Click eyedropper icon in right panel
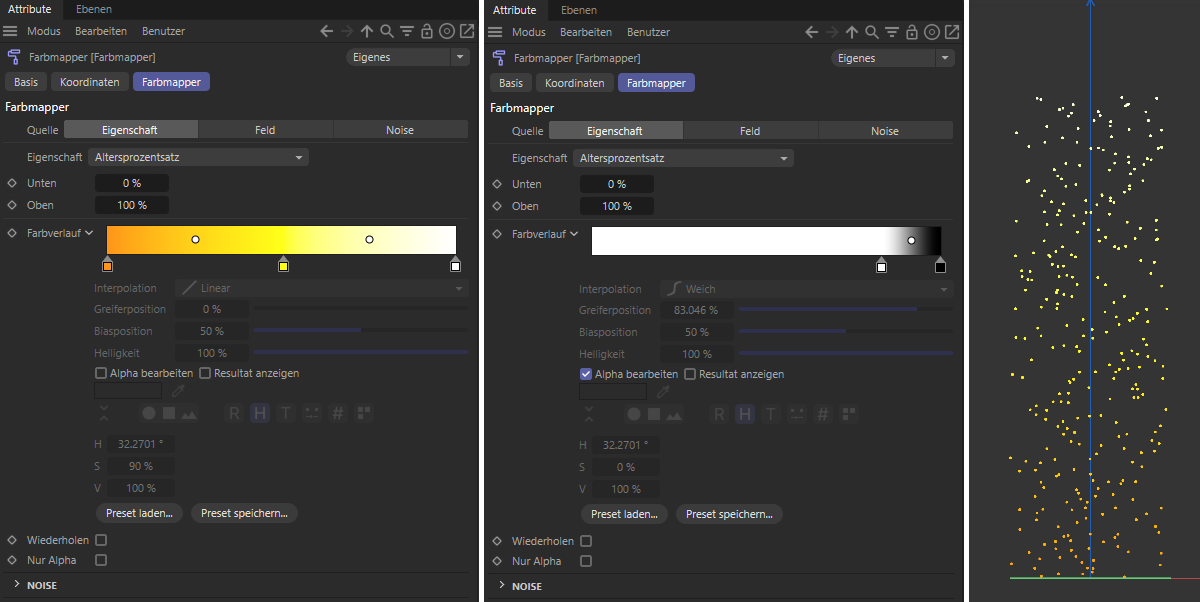 pos(662,392)
